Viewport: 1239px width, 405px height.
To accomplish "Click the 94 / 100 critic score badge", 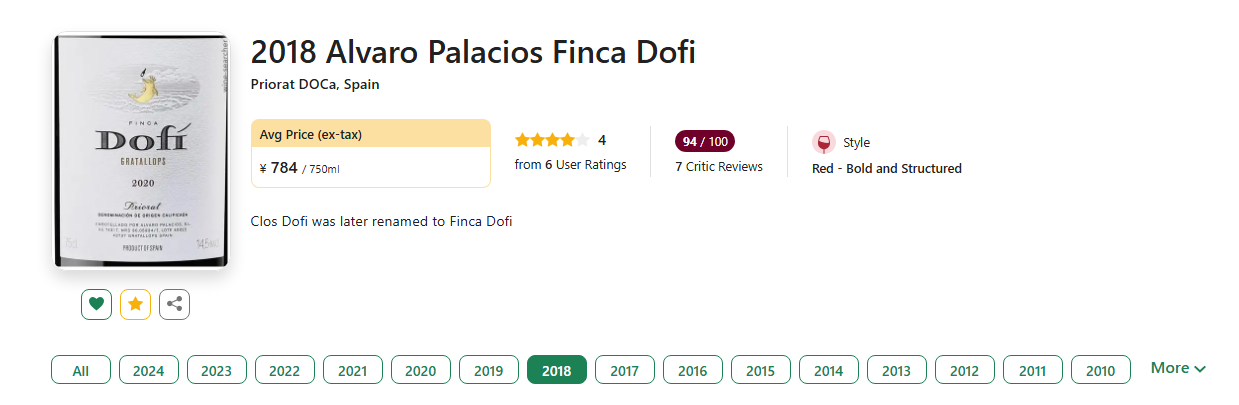I will click(x=705, y=141).
